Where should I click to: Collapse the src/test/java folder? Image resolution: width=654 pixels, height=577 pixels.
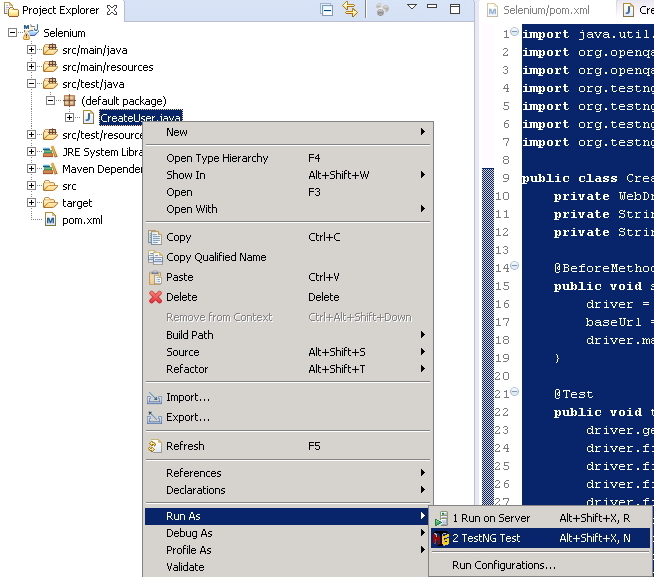(x=32, y=84)
